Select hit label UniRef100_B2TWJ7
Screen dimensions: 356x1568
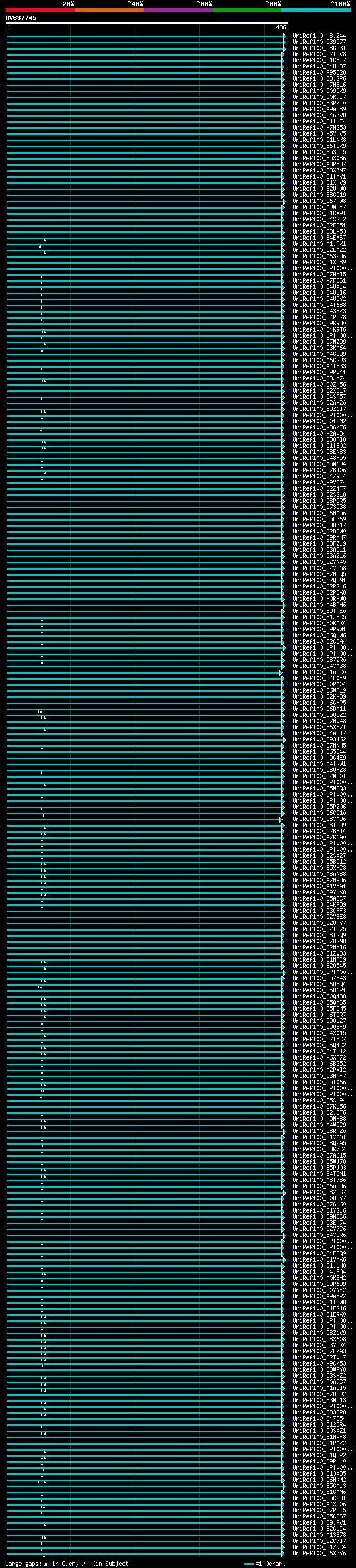(x=319, y=1357)
